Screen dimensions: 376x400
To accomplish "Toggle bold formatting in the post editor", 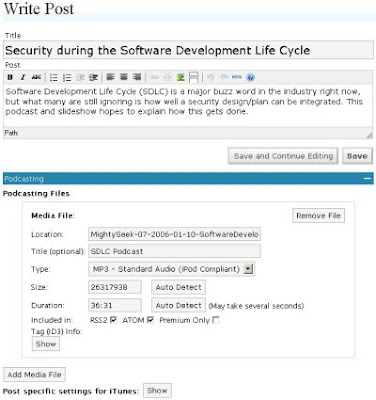I will coord(10,77).
